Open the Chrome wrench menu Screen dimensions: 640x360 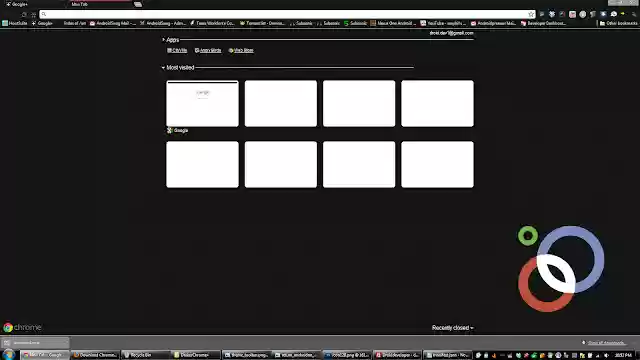[x=634, y=14]
